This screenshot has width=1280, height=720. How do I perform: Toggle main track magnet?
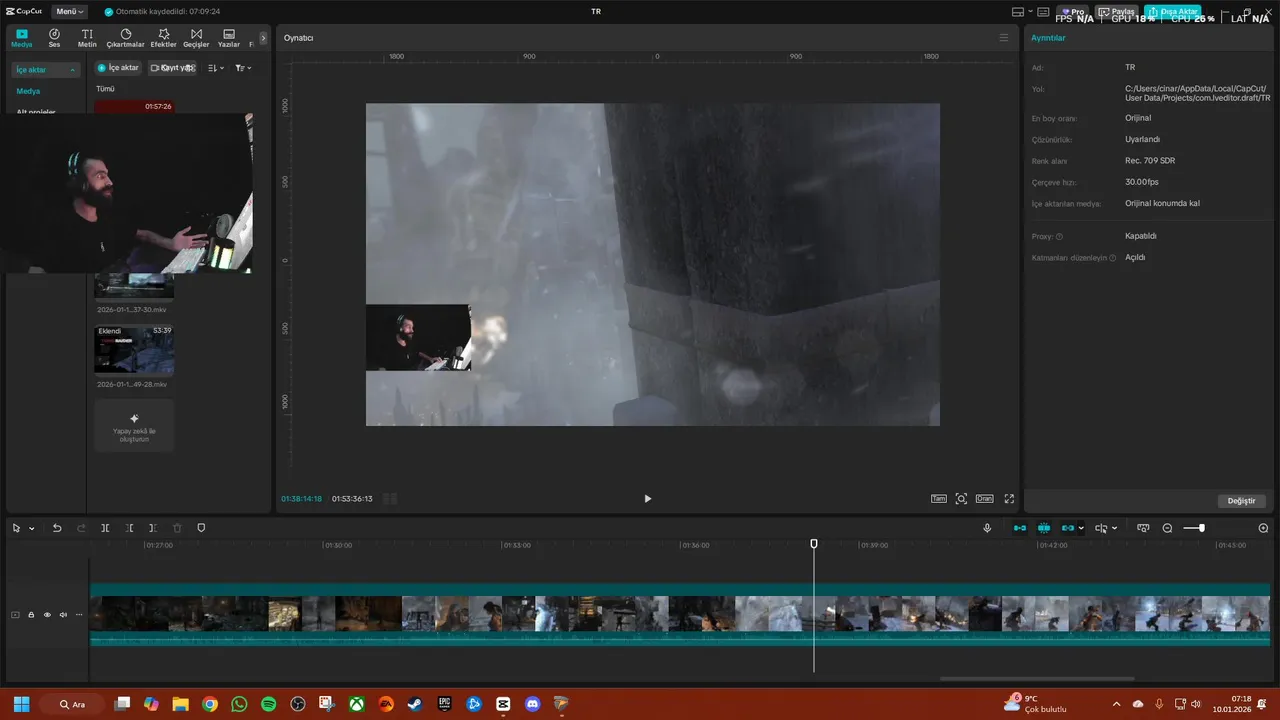click(1020, 528)
